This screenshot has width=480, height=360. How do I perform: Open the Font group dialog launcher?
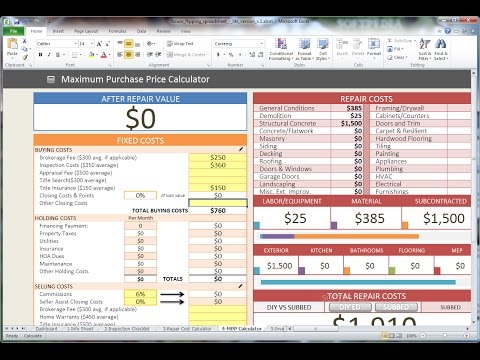(109, 65)
